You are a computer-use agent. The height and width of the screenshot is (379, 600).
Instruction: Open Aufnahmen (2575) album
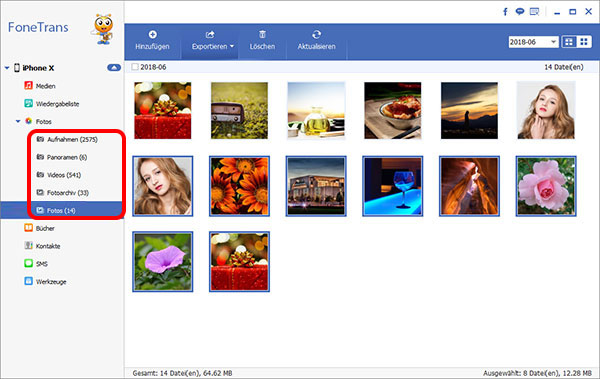click(67, 139)
